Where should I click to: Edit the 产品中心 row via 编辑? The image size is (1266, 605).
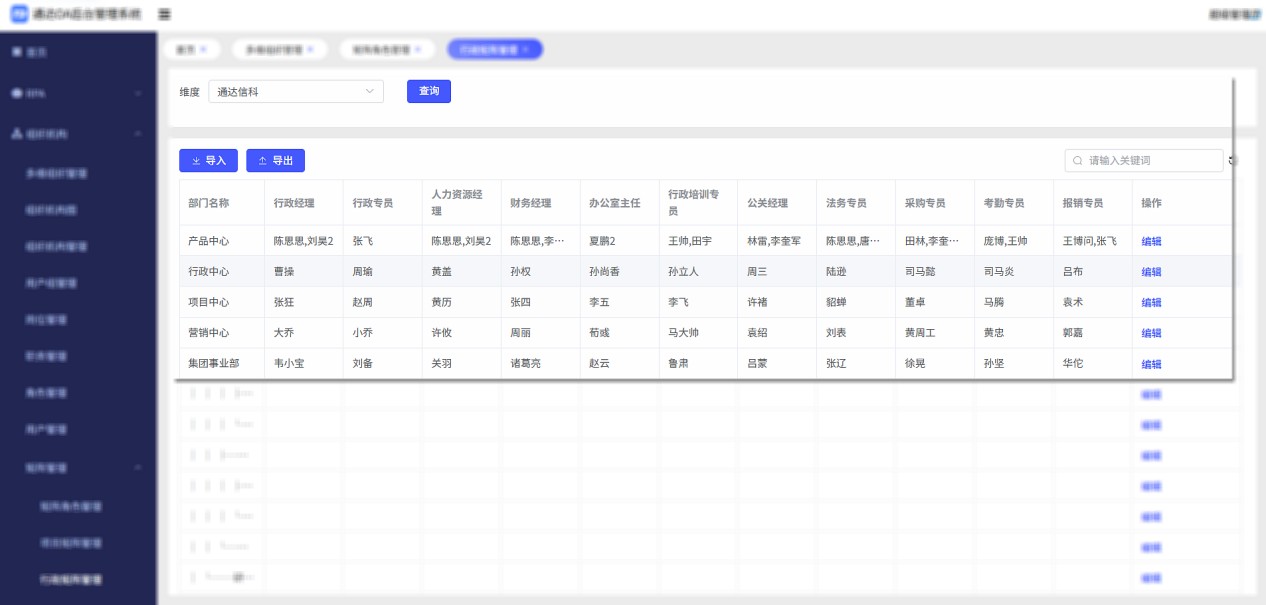coord(1151,241)
